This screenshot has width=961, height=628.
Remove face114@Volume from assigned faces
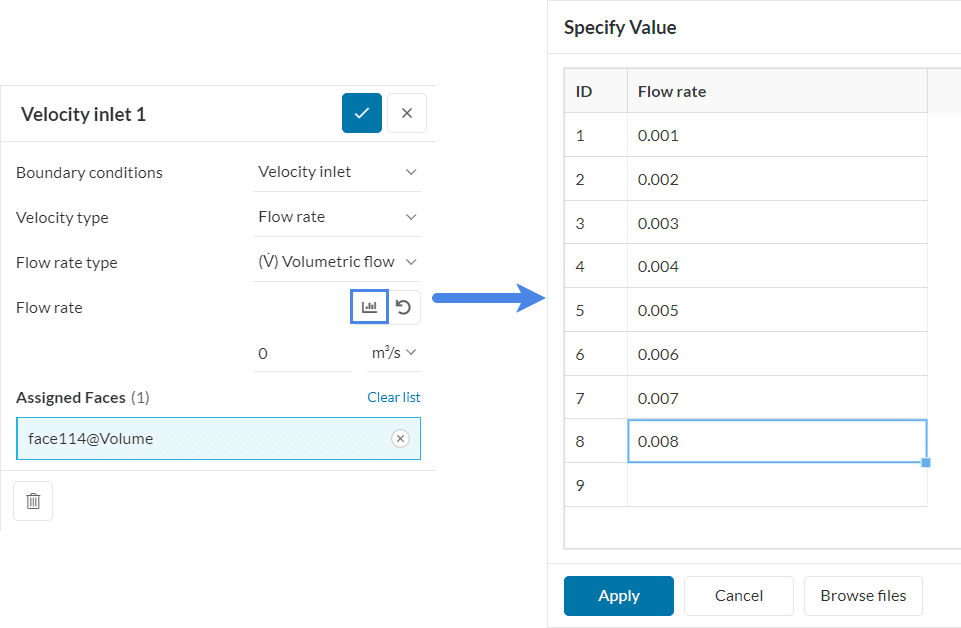tap(400, 438)
